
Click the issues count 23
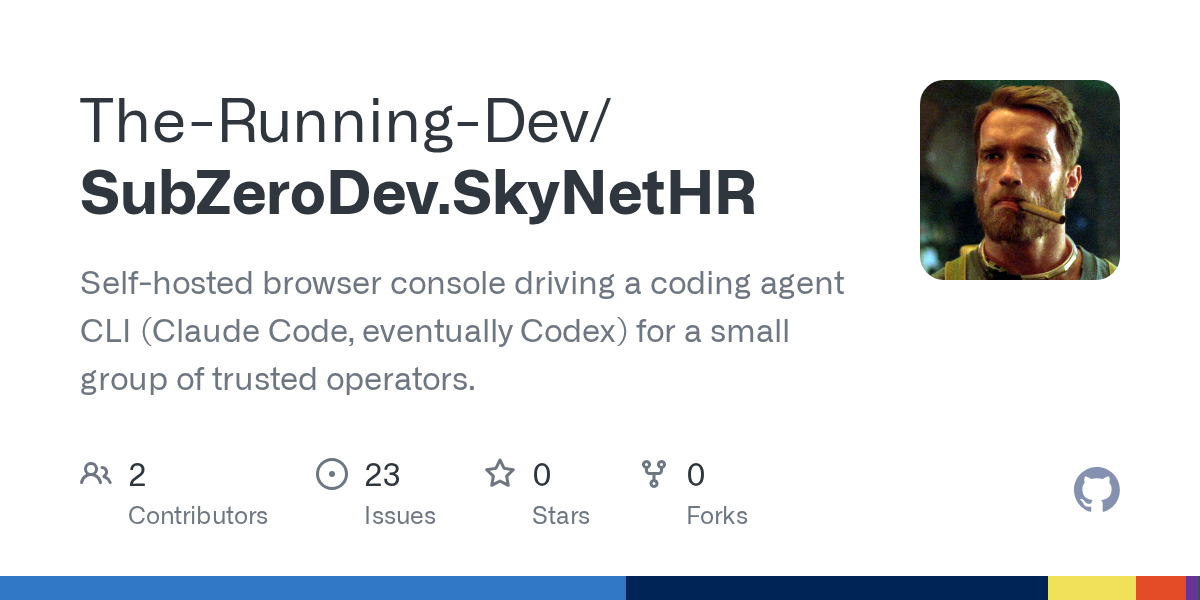click(382, 475)
